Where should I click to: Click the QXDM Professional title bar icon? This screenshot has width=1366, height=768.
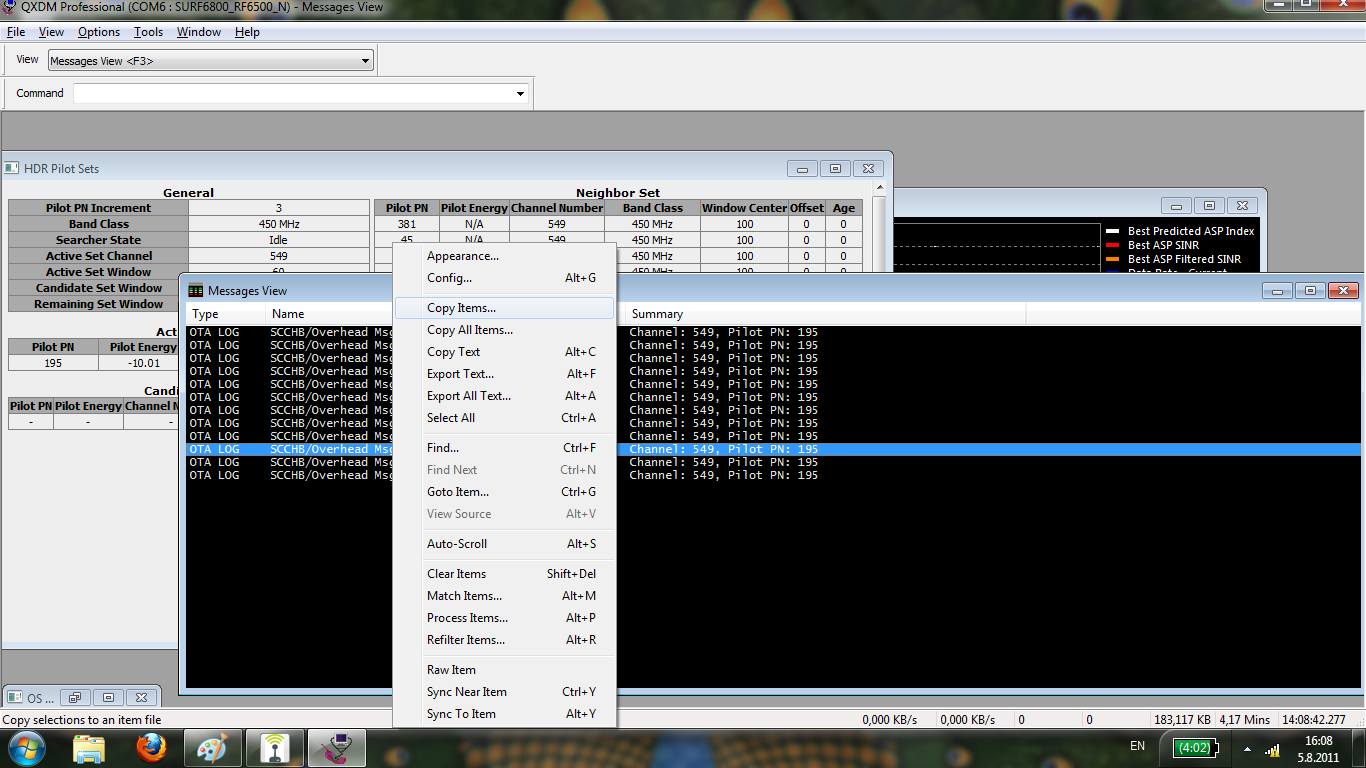tap(9, 7)
